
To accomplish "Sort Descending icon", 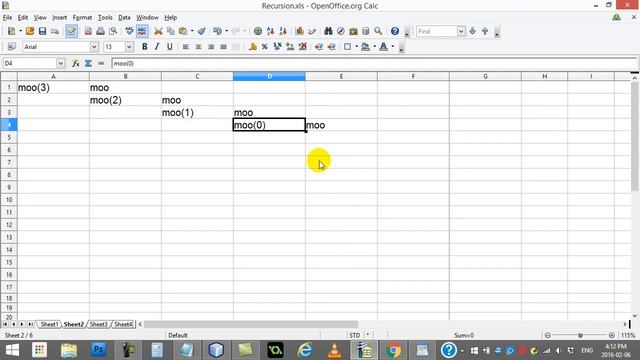I will point(283,31).
